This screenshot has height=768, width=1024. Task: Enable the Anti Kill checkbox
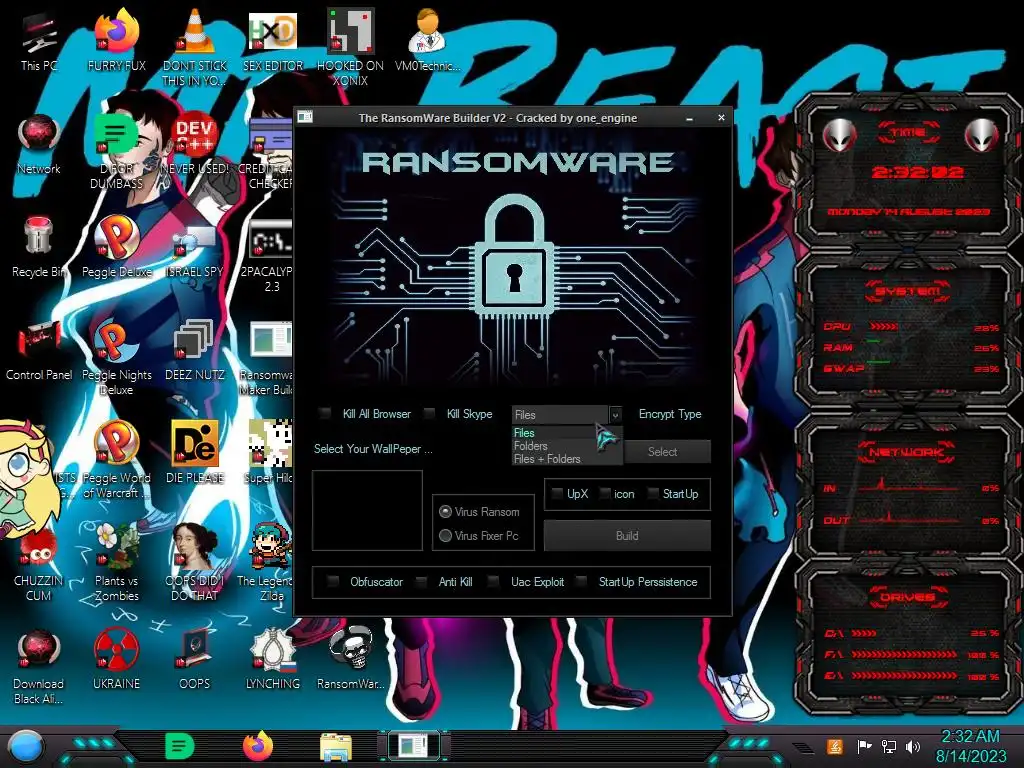click(x=421, y=581)
